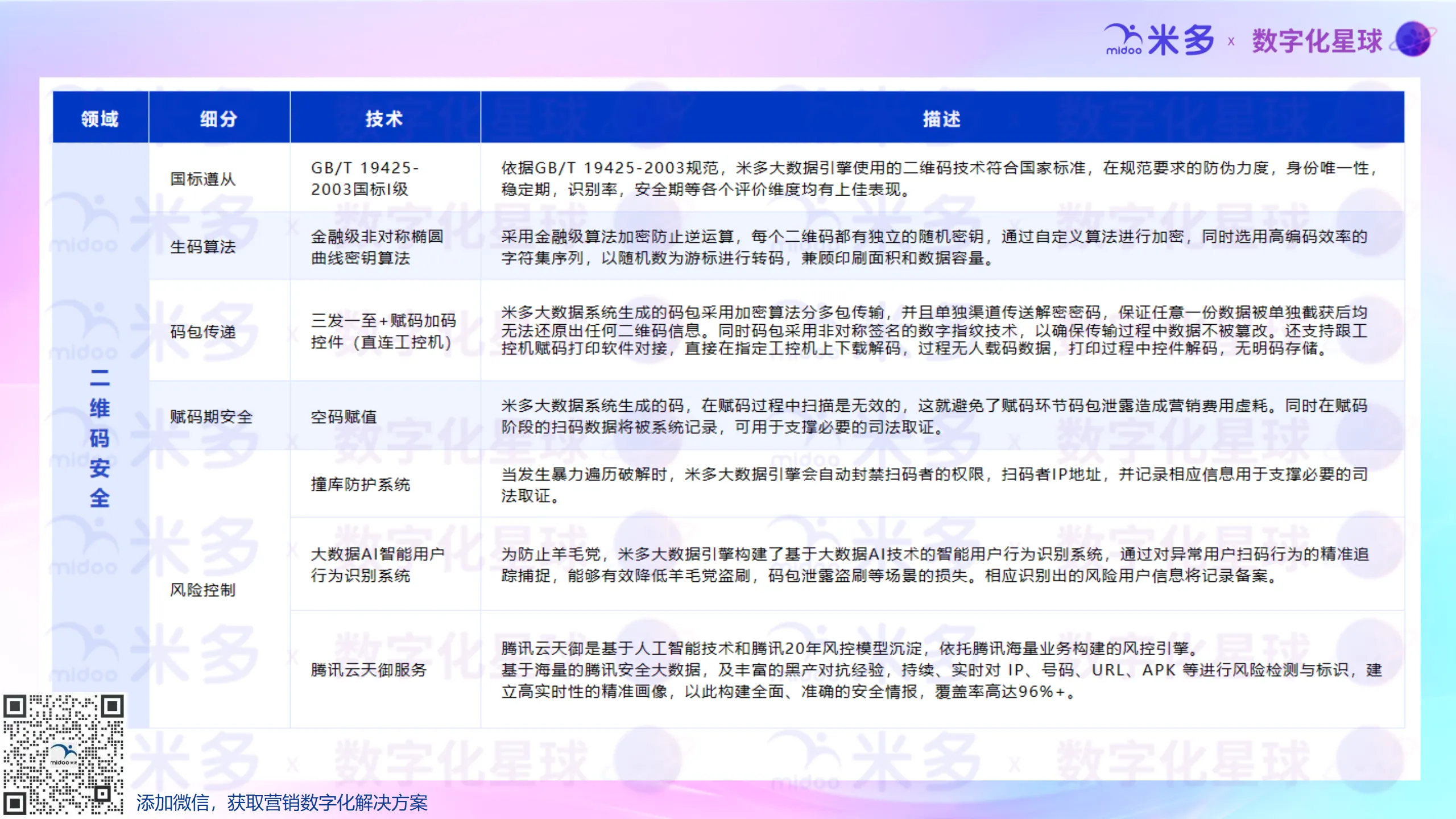The image size is (1456, 819).
Task: Click the midoo 米多 logo
Action: tap(1159, 40)
